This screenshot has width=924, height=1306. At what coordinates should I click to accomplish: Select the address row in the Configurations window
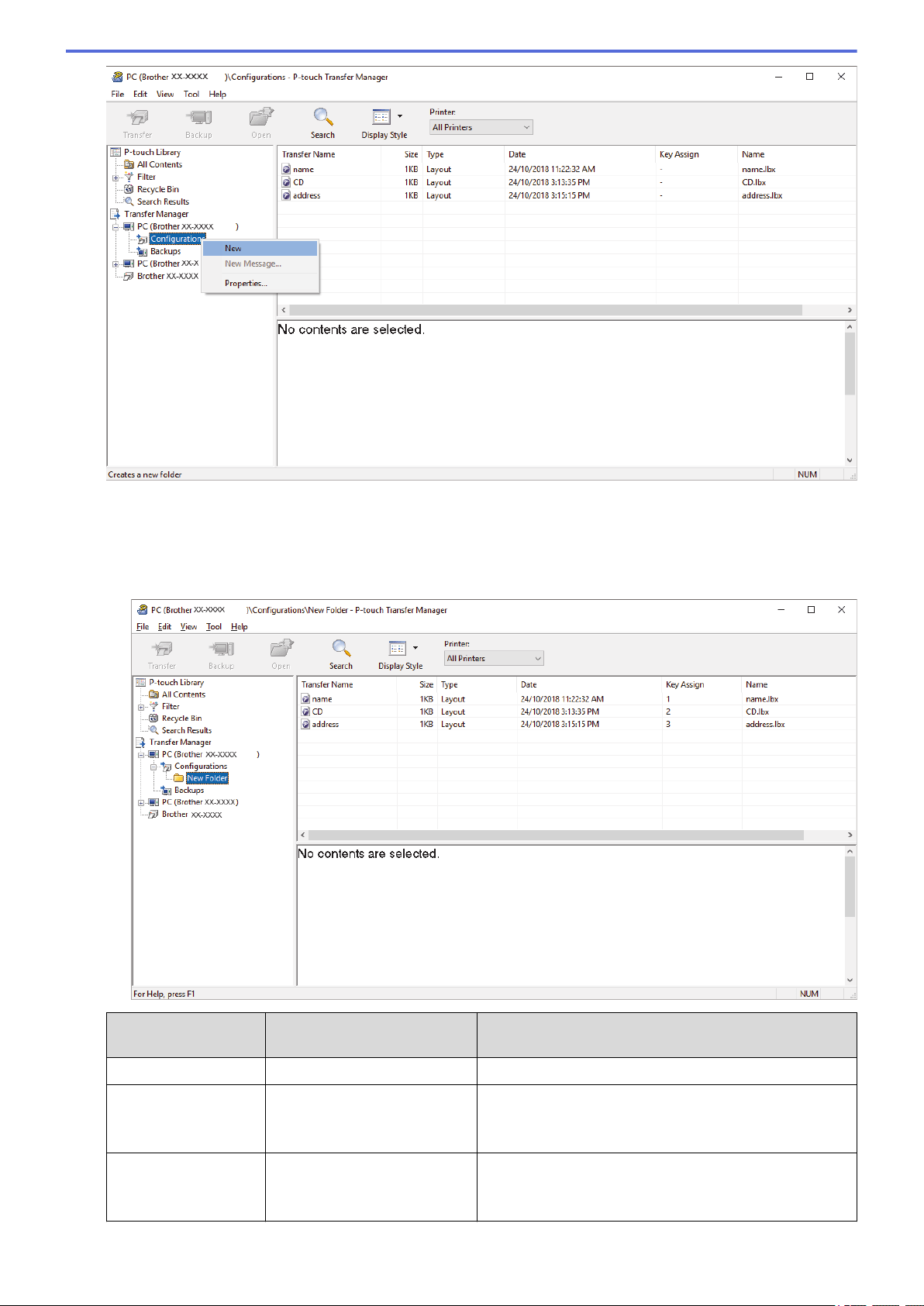coord(566,195)
